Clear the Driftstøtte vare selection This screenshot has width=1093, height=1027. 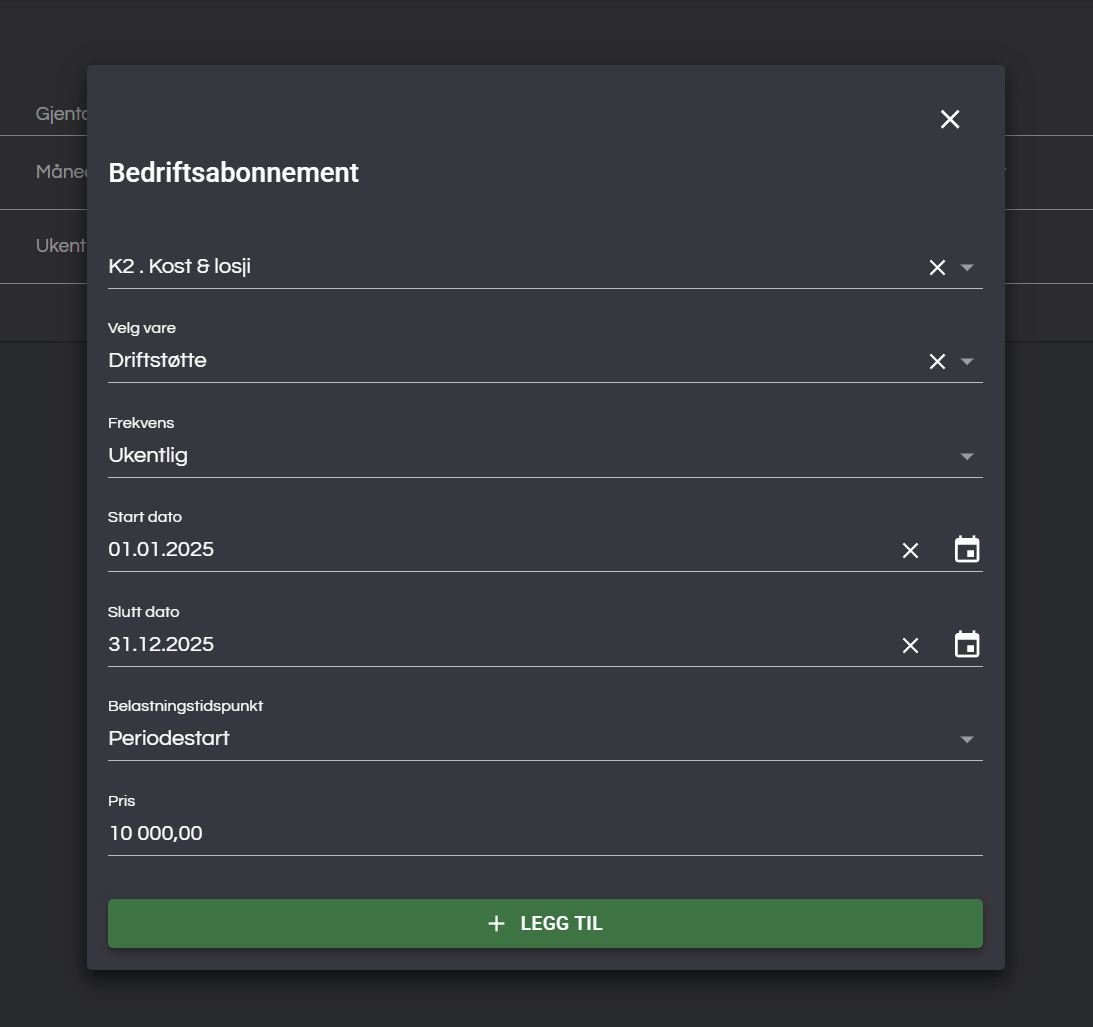pos(937,361)
